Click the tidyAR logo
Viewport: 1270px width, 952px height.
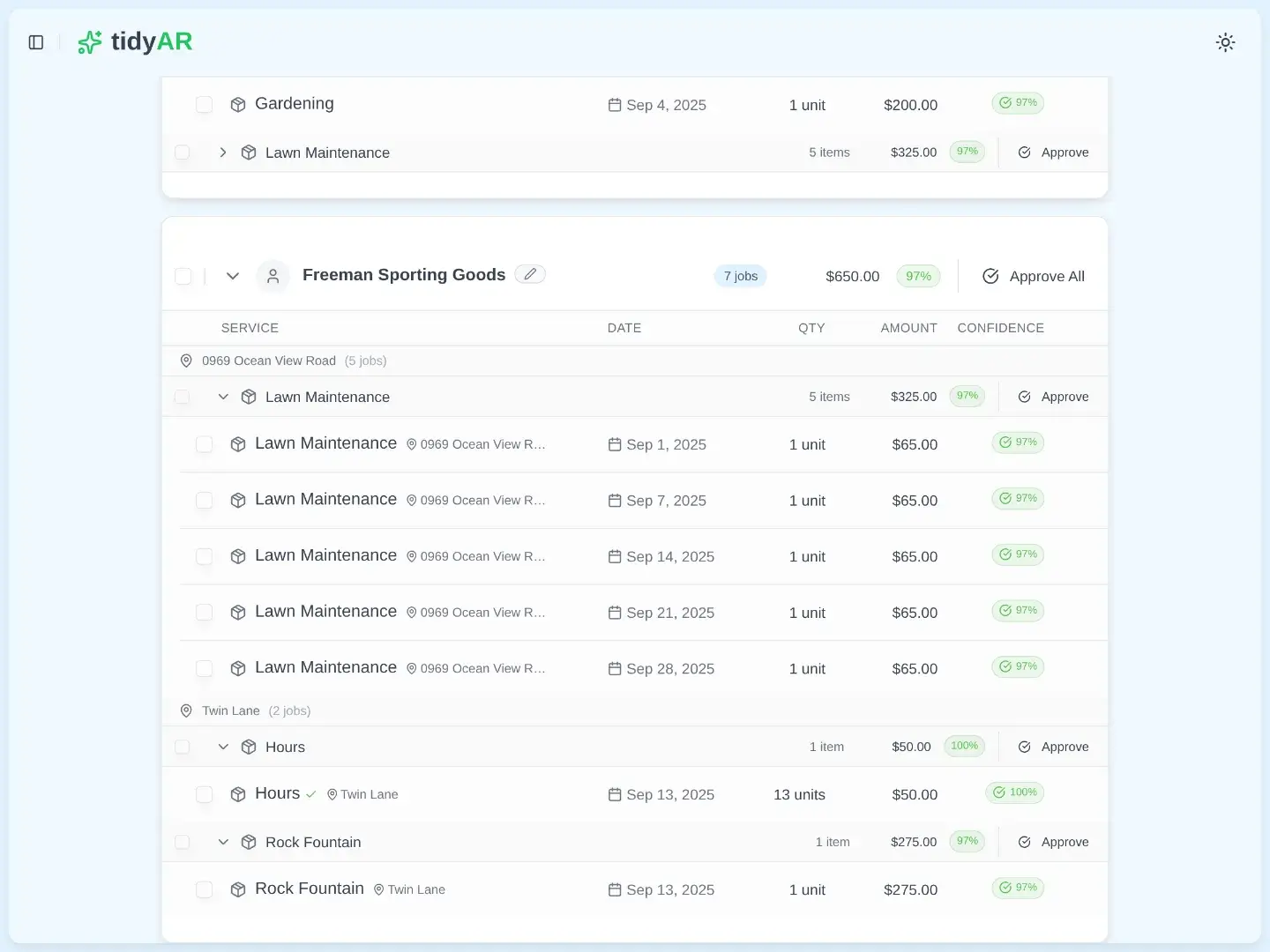[135, 41]
